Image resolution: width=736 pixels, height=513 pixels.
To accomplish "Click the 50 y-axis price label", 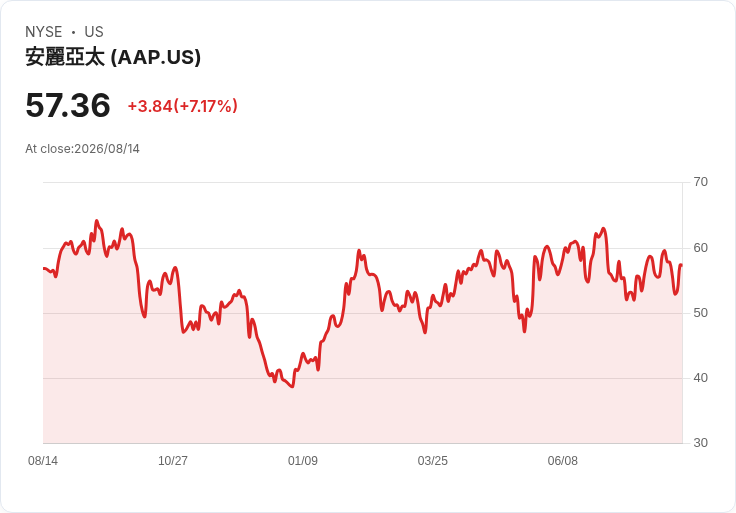I will click(700, 313).
